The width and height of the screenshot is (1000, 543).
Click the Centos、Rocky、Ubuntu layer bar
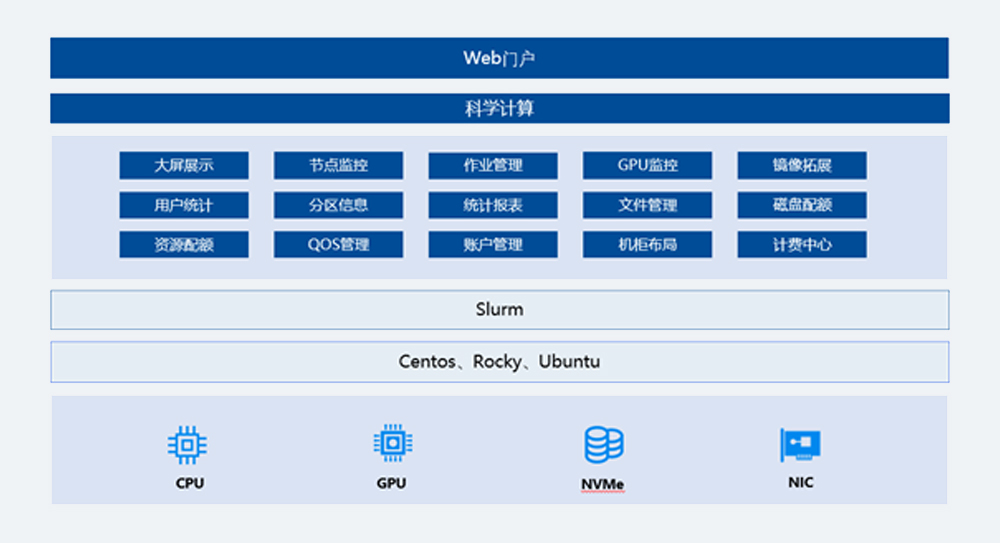(499, 362)
